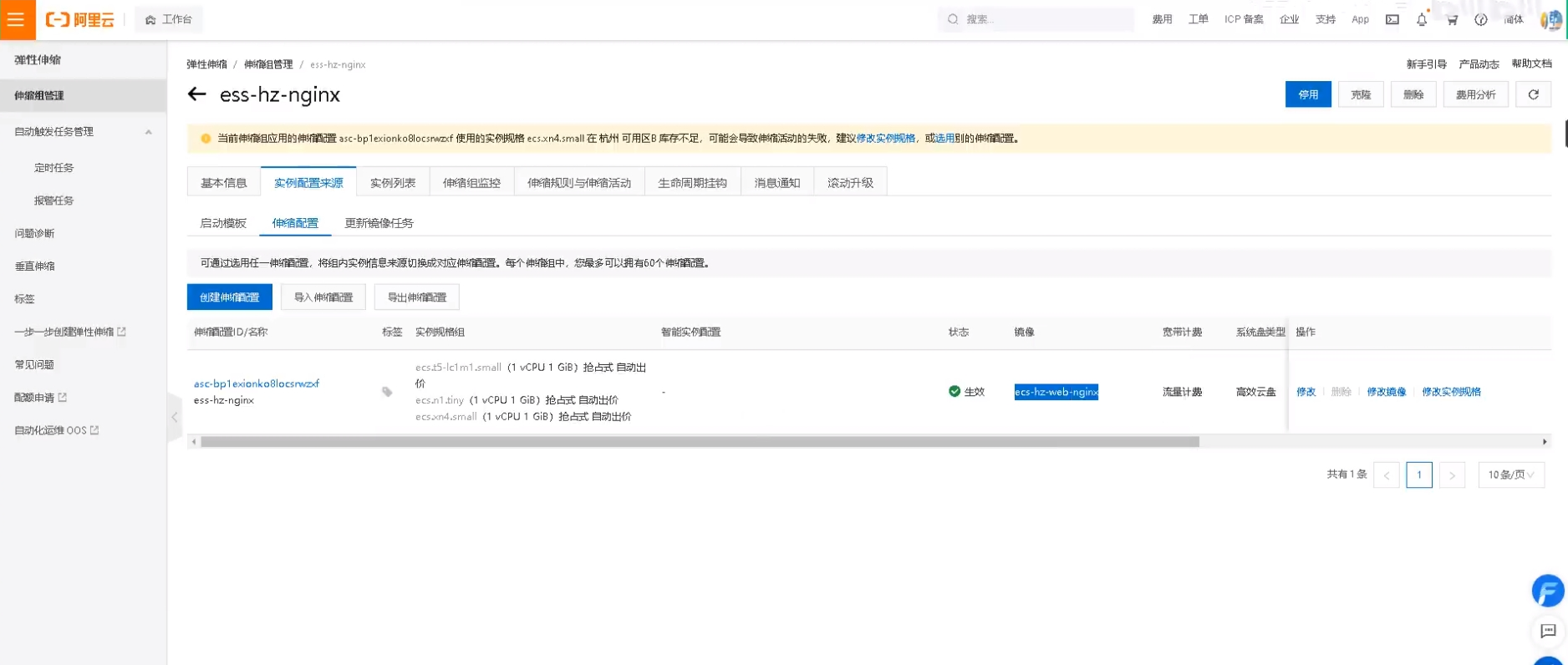Click the help question mark icon

click(x=1480, y=19)
